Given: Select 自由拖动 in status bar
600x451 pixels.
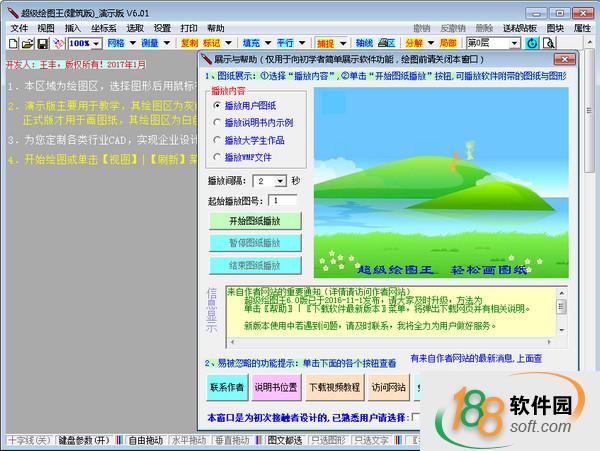Looking at the screenshot, I should tap(146, 440).
